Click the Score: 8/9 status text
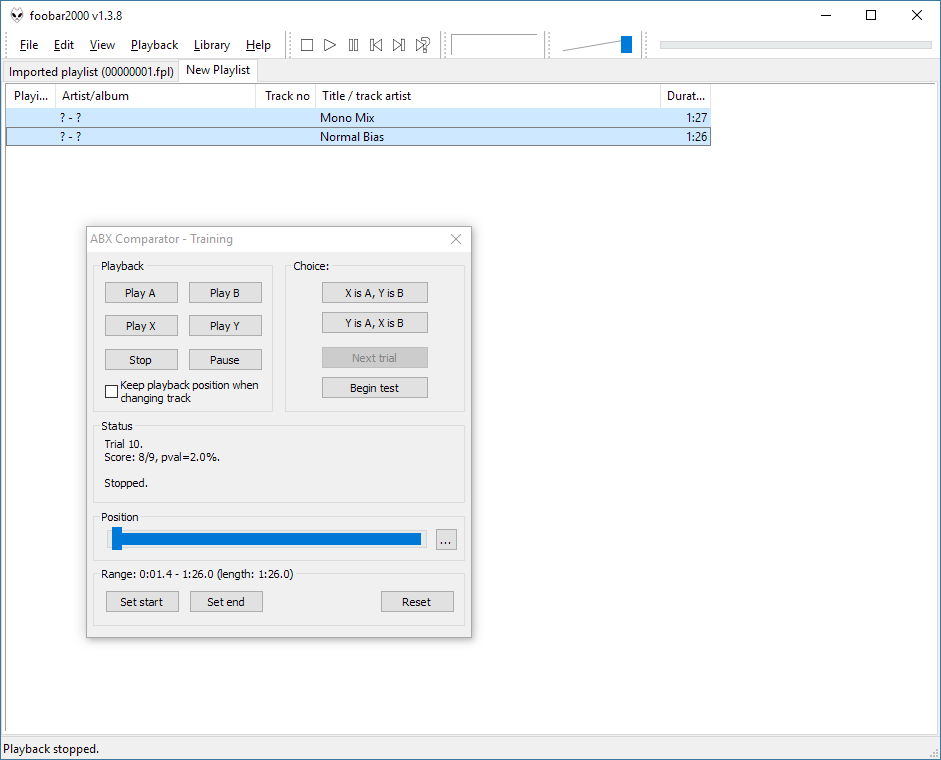Image resolution: width=941 pixels, height=760 pixels. coord(162,457)
